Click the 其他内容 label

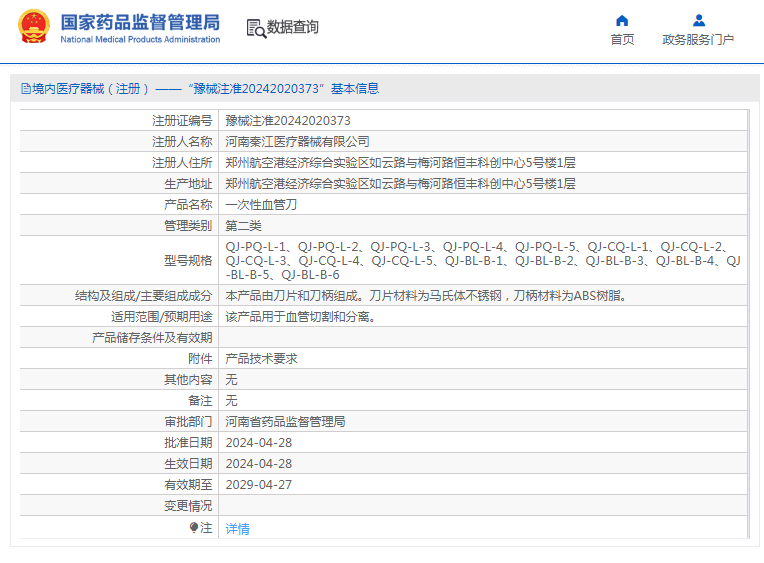pos(188,380)
